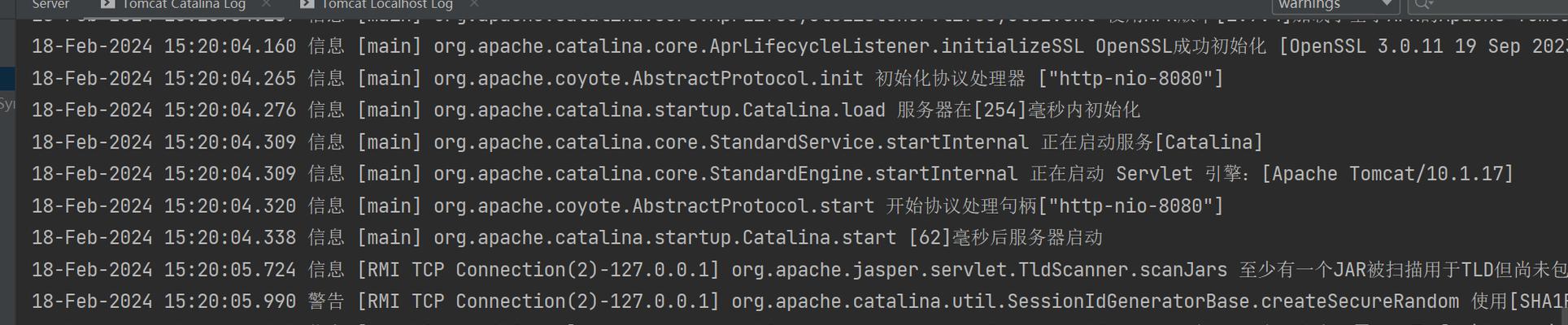This screenshot has width=1568, height=325.
Task: Click the magnifier icon in search box
Action: [1423, 5]
